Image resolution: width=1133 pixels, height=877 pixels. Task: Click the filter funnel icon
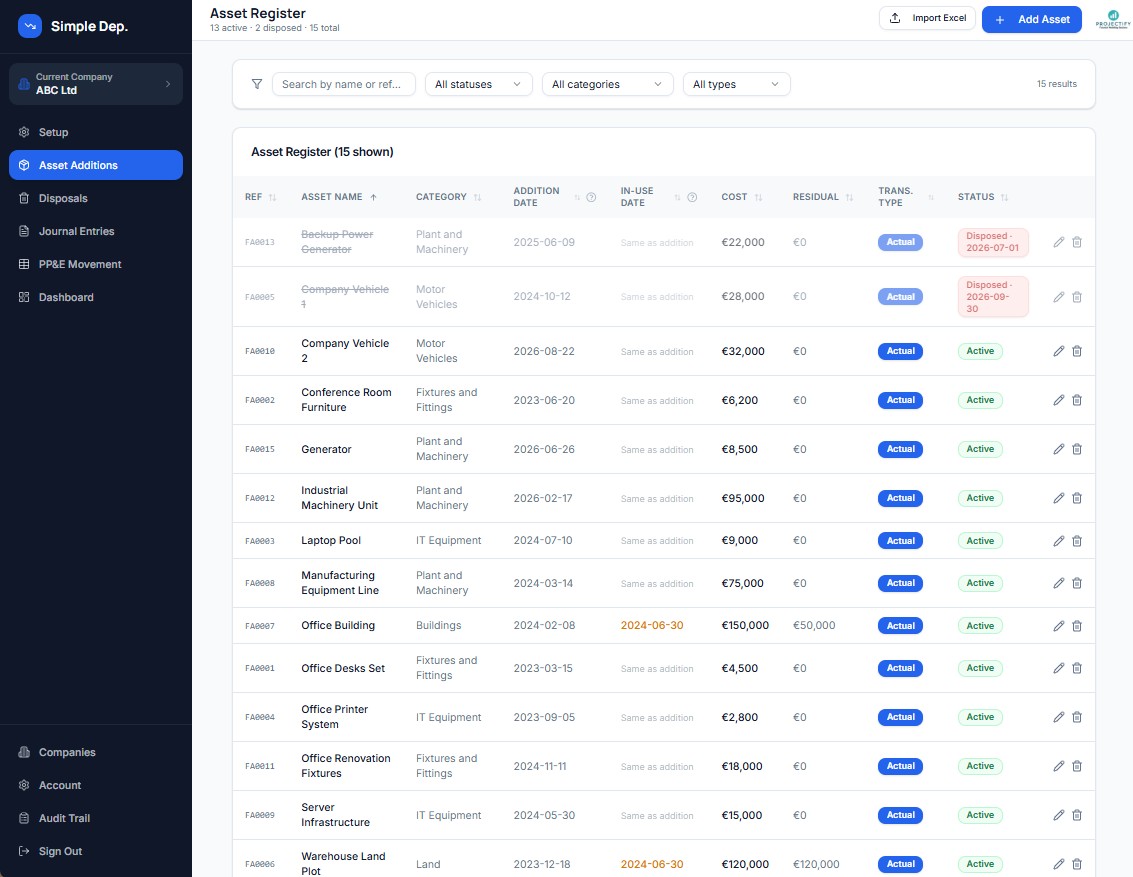[257, 84]
